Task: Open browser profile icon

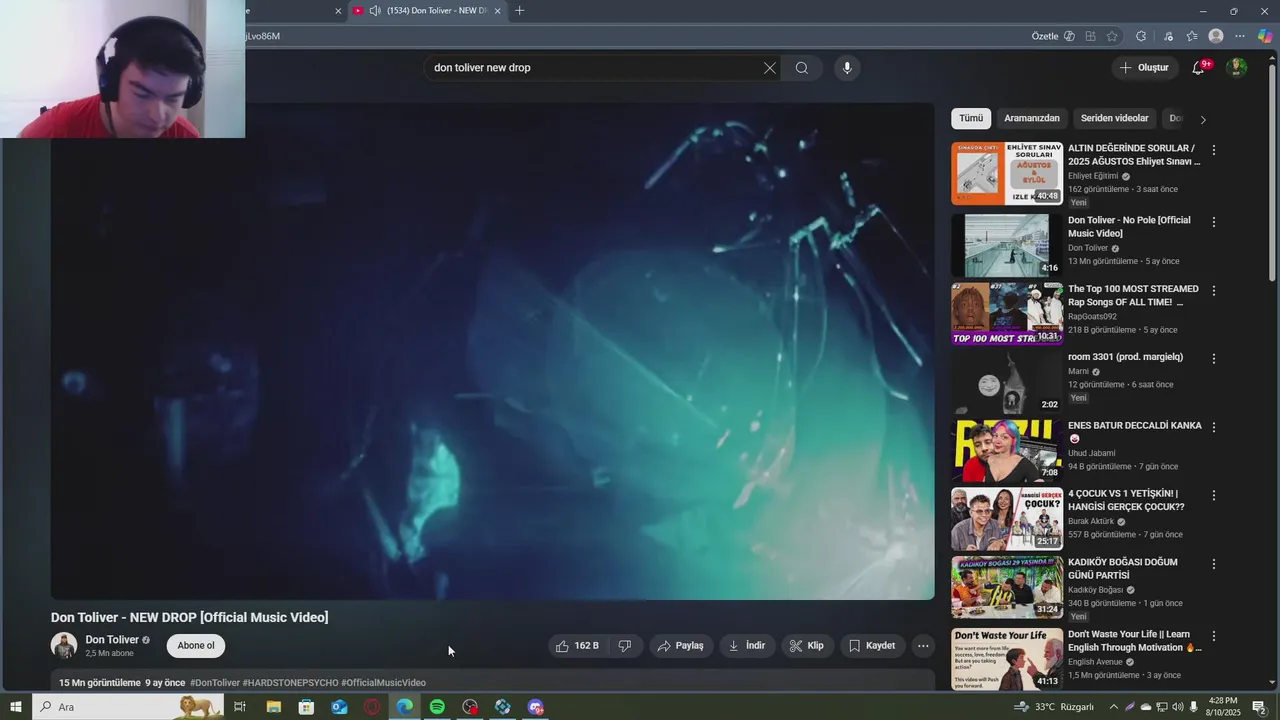Action: pyautogui.click(x=1216, y=36)
